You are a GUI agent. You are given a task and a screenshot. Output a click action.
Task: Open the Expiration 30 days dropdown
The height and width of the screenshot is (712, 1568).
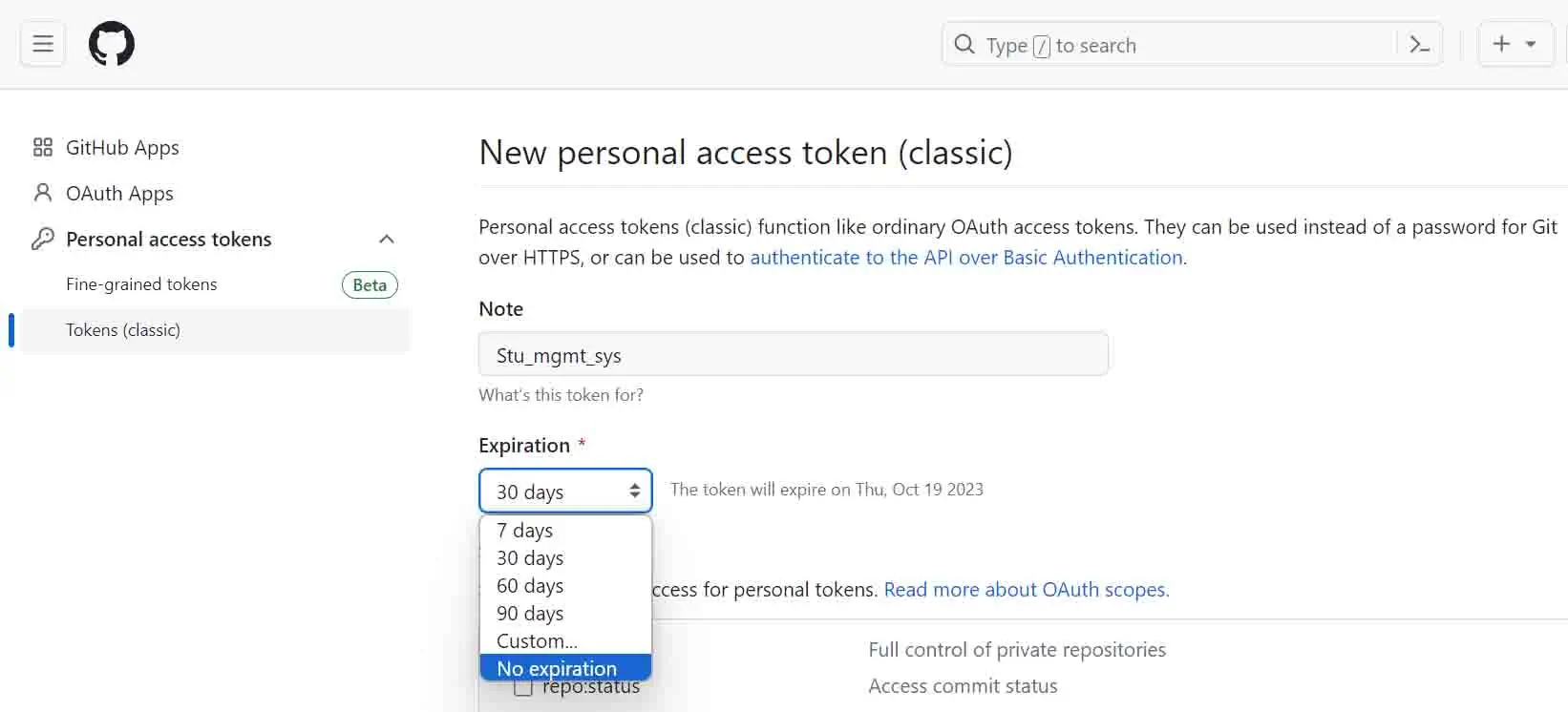[565, 492]
